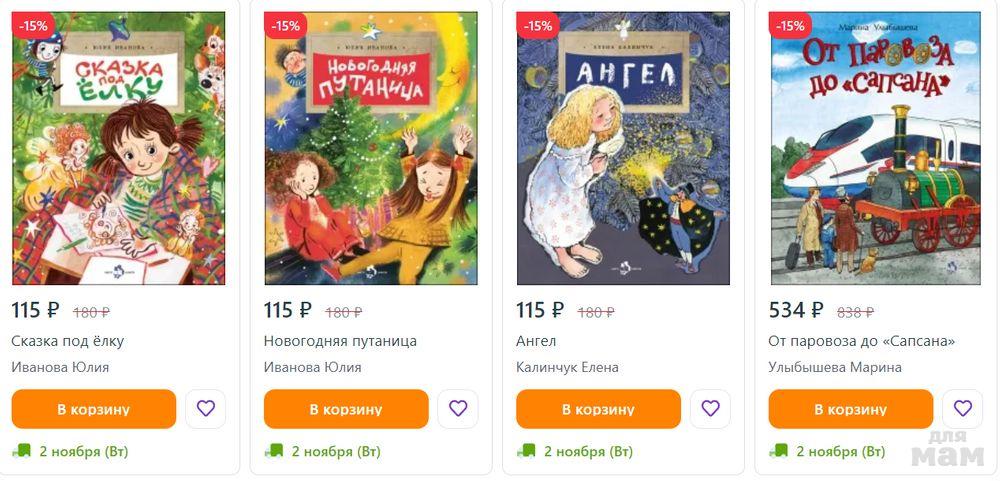Screen dimensions: 1000x481
Task: Open Сказка под ёлку cover thumbnail
Action: coord(119,149)
